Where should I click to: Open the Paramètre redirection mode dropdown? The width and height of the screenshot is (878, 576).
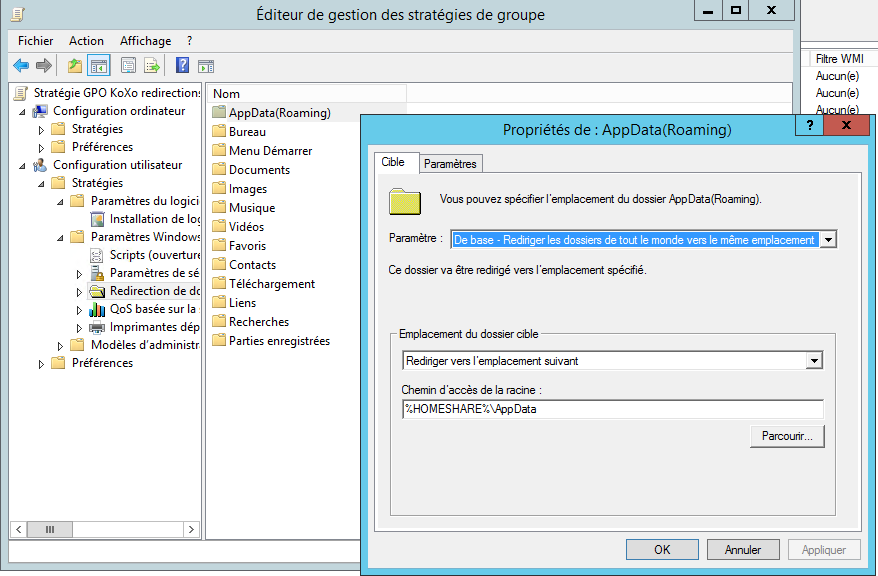[x=827, y=240]
